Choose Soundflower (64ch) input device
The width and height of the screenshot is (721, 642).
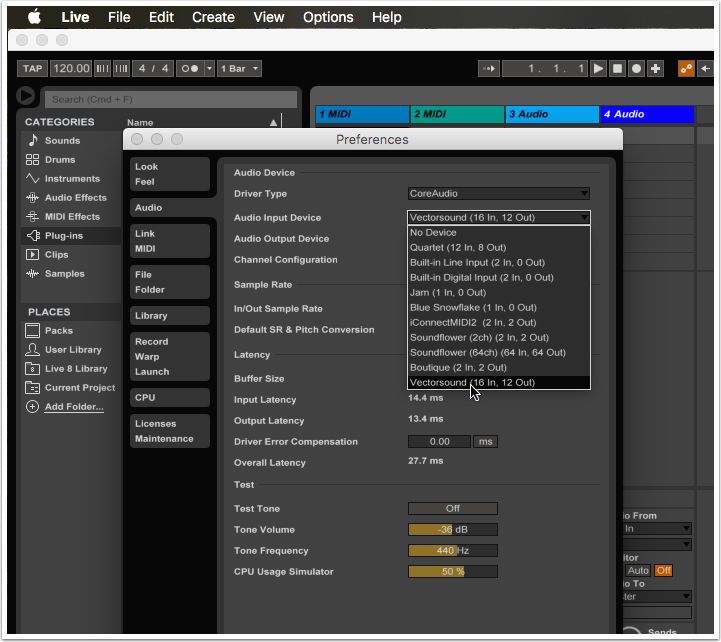coord(499,352)
